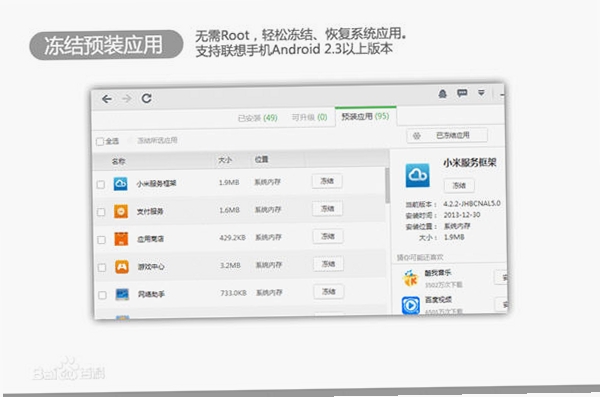The width and height of the screenshot is (600, 397).
Task: Freeze 游戏中心 with its 冻结 button
Action: pos(328,264)
